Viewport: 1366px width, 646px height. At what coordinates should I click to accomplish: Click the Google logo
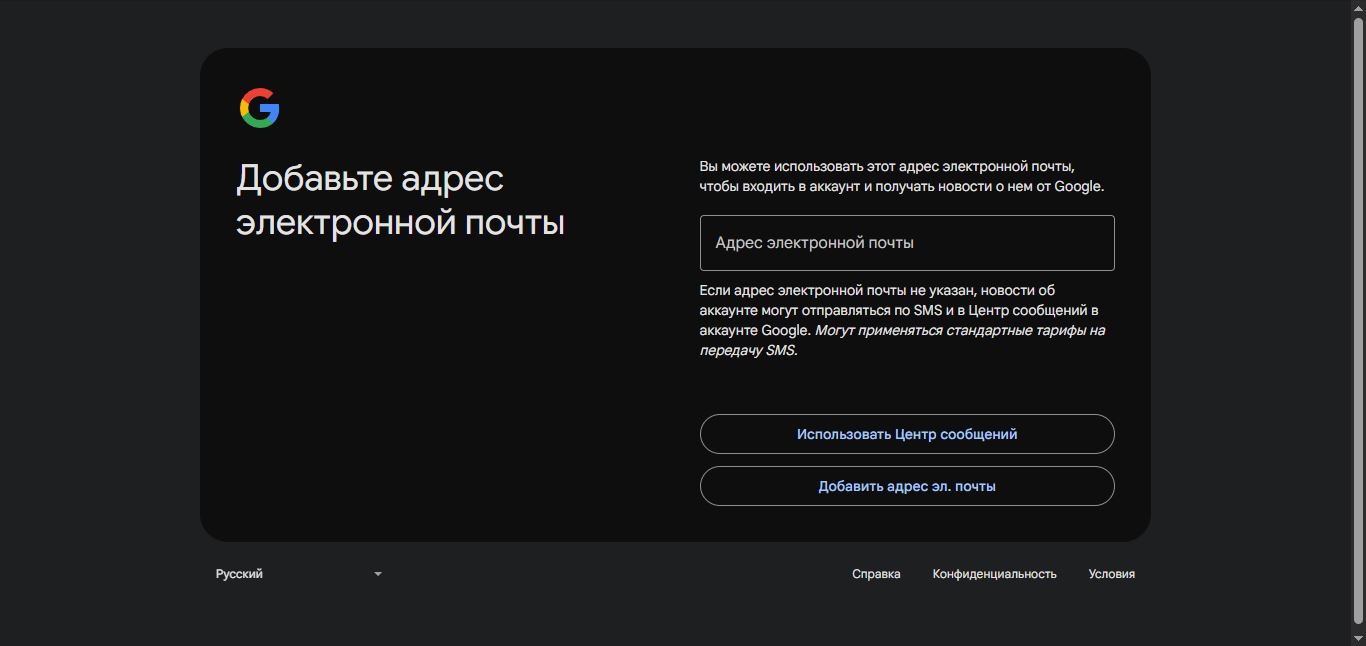pos(258,107)
